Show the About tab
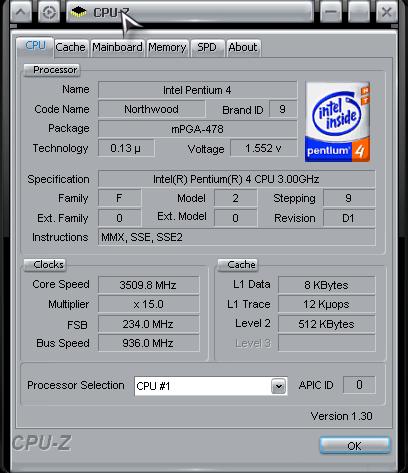408x473 pixels. point(243,47)
